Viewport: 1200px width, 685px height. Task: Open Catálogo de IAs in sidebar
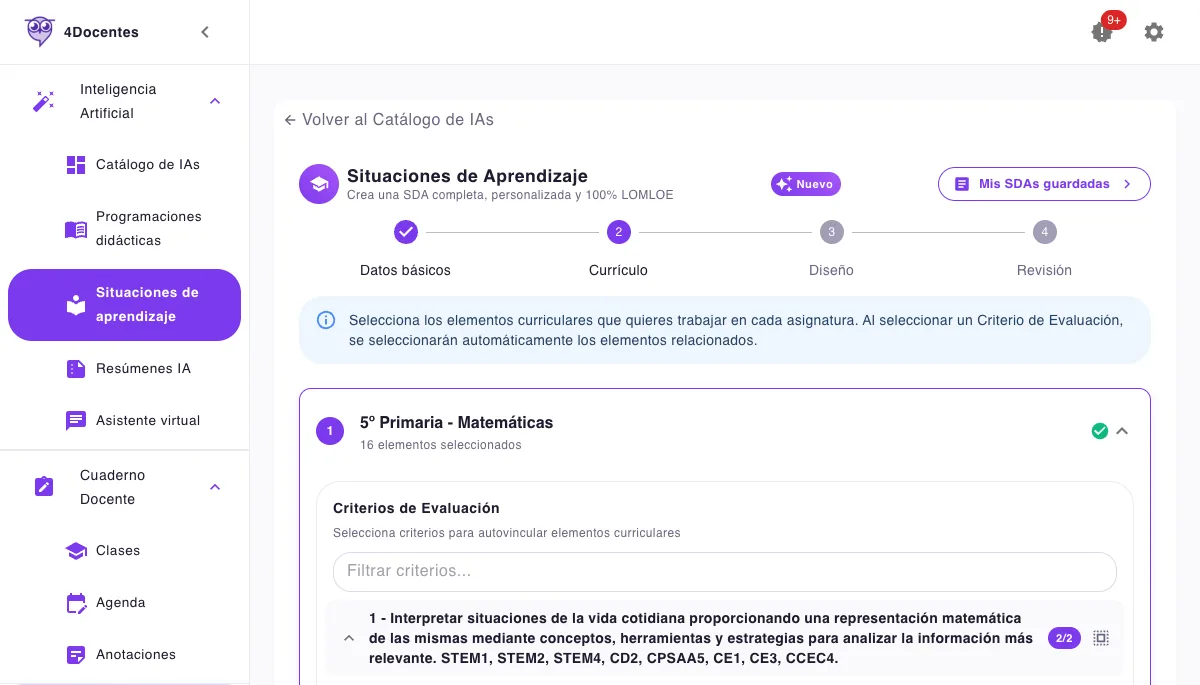[x=124, y=165]
